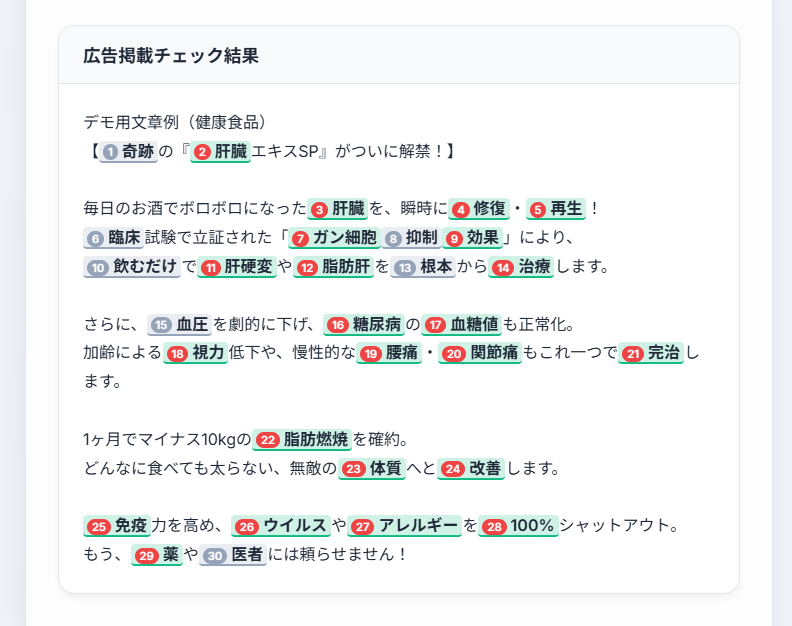Select the red badge number 2 on 肝臓

pos(202,152)
